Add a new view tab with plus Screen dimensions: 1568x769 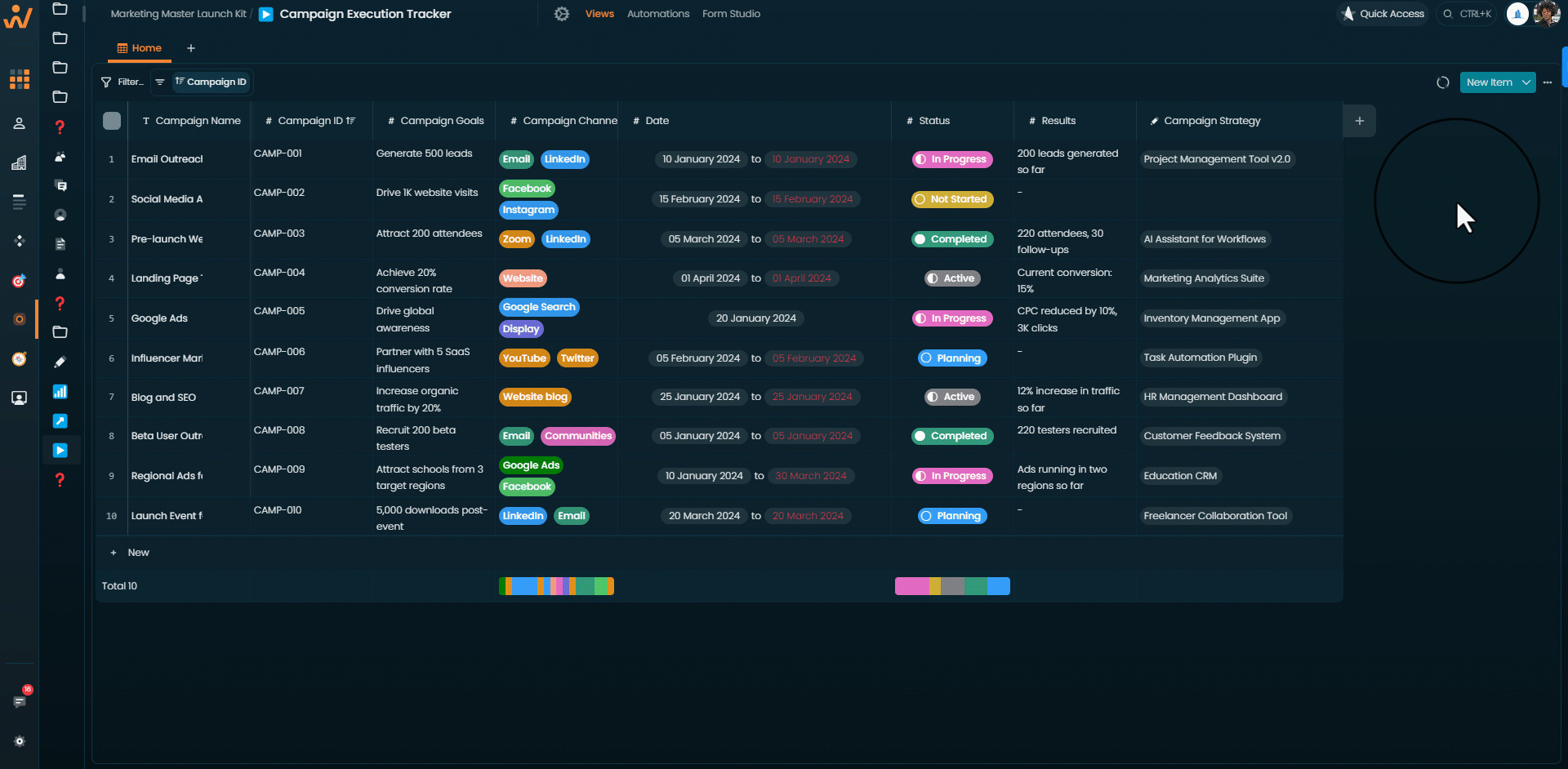click(191, 48)
